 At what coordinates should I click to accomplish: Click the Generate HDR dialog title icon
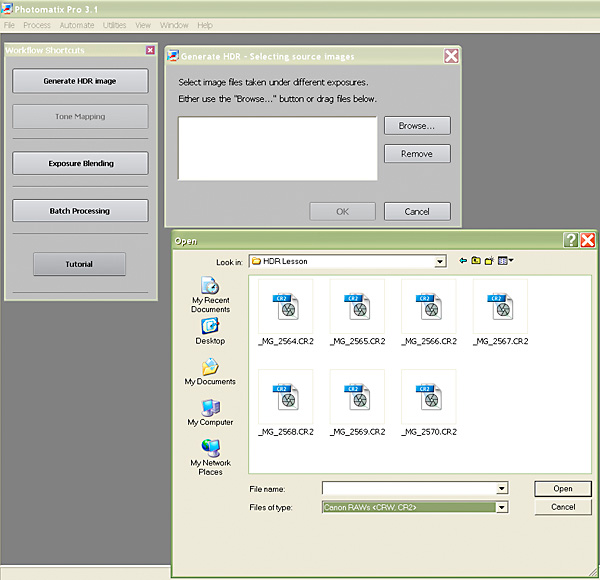173,56
